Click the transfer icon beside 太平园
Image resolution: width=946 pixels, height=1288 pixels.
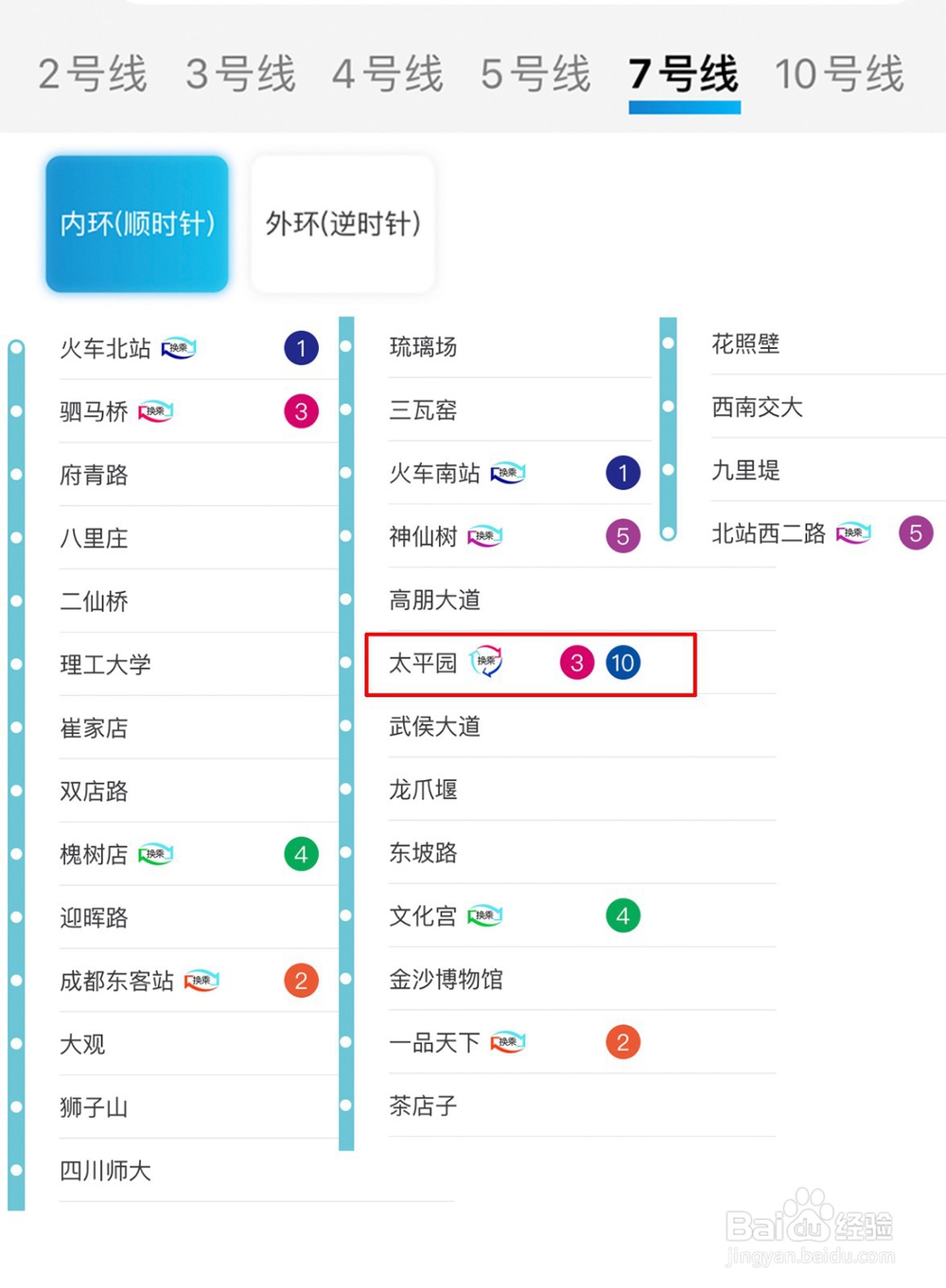coord(486,661)
